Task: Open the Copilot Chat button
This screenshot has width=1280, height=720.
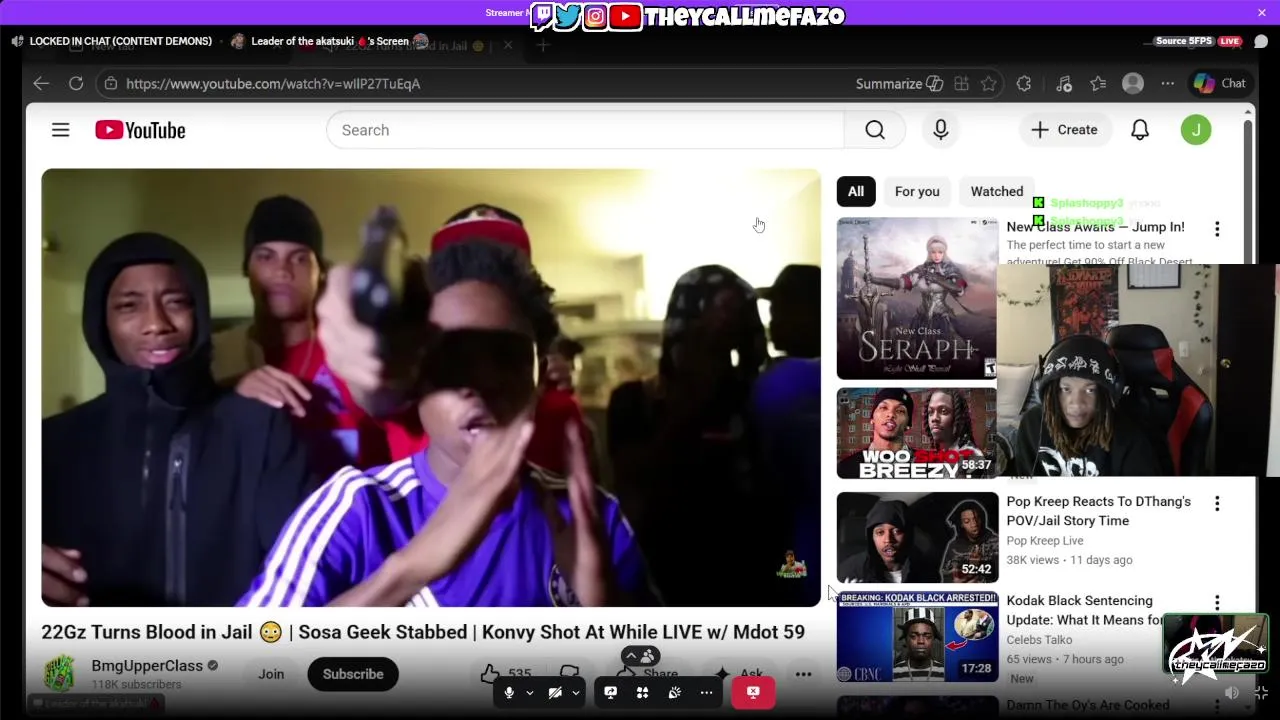Action: click(x=1220, y=84)
